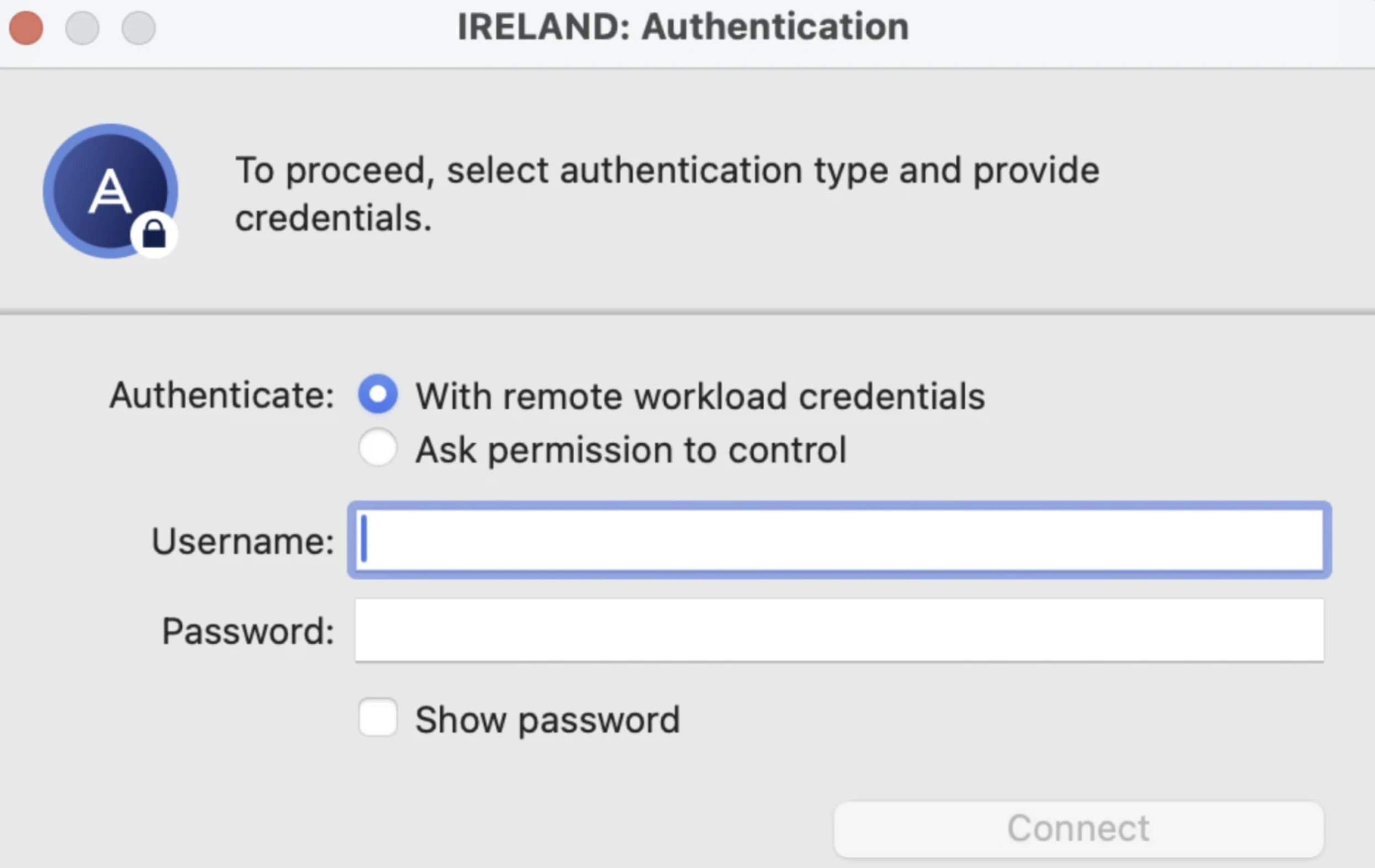Select the remote workload credentials radio button
Image resolution: width=1375 pixels, height=868 pixels.
point(378,394)
